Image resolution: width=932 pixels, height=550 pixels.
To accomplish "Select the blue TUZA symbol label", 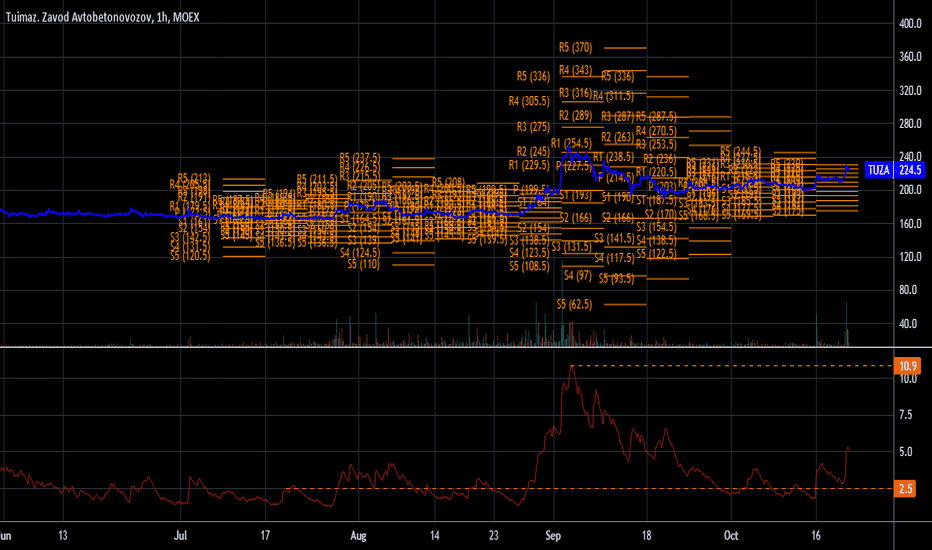I will coord(879,170).
